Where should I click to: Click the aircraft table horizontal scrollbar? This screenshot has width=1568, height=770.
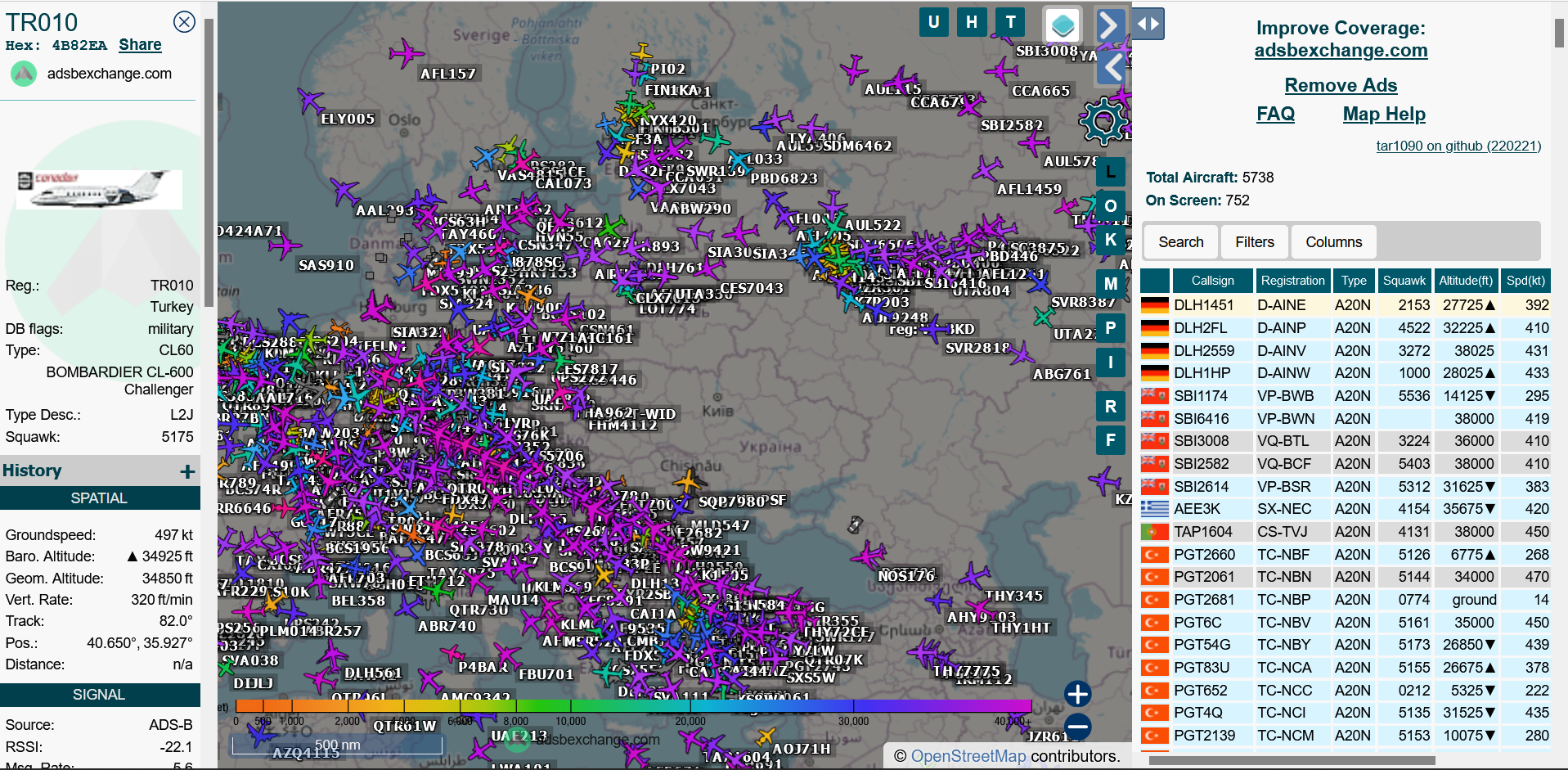(1292, 761)
